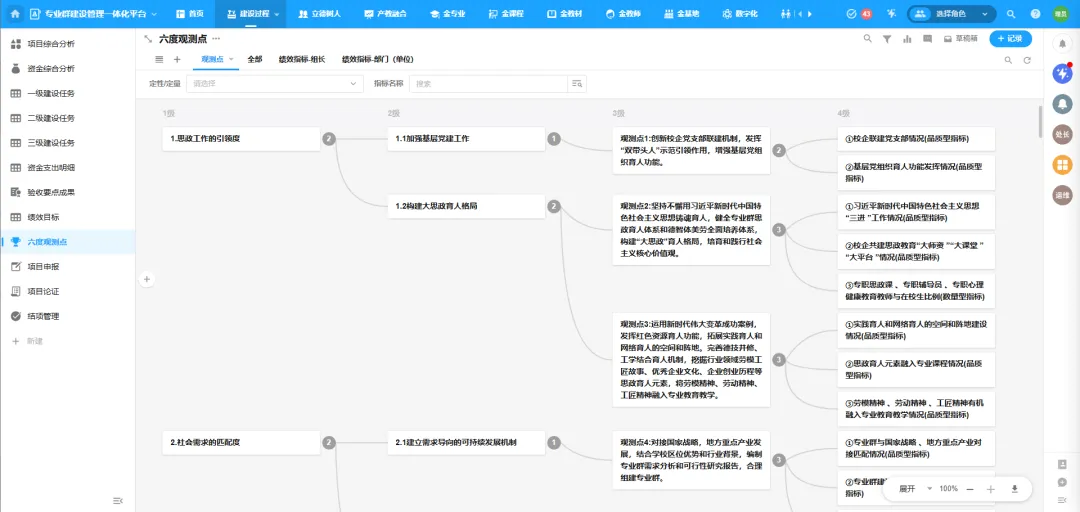
Task: Click the zoom out minus button
Action: pos(970,489)
